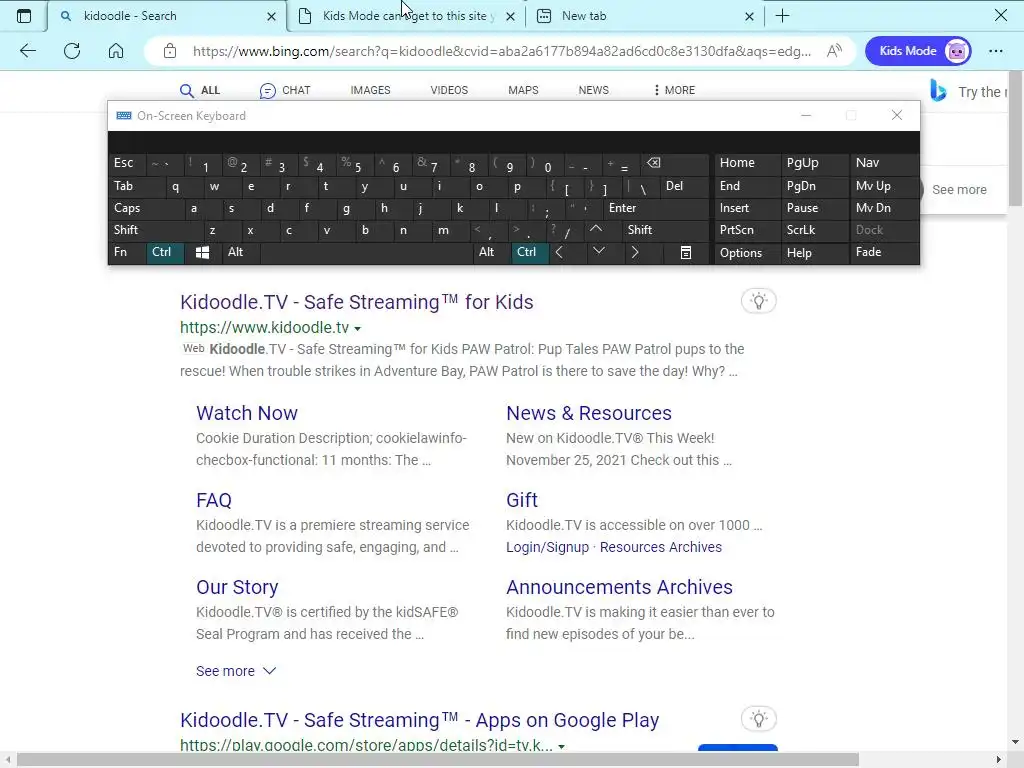Image resolution: width=1024 pixels, height=768 pixels.
Task: Open the browser home page icon
Action: (116, 51)
